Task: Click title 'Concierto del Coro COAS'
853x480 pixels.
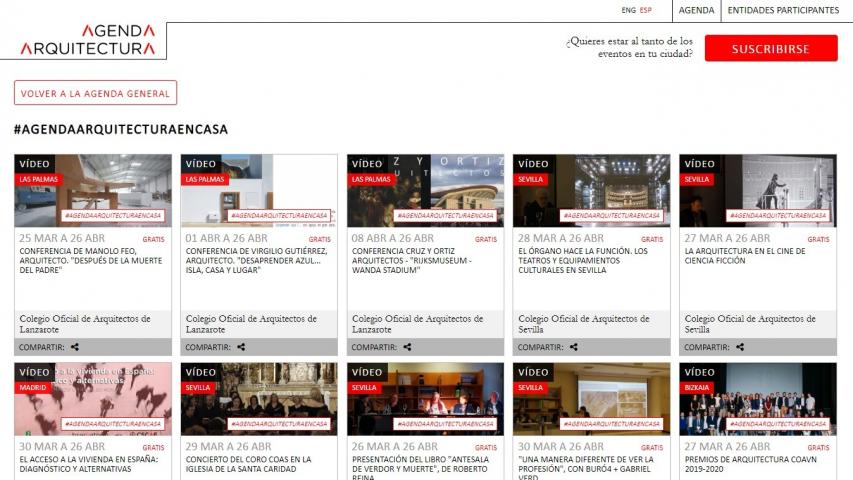Action: [249, 464]
